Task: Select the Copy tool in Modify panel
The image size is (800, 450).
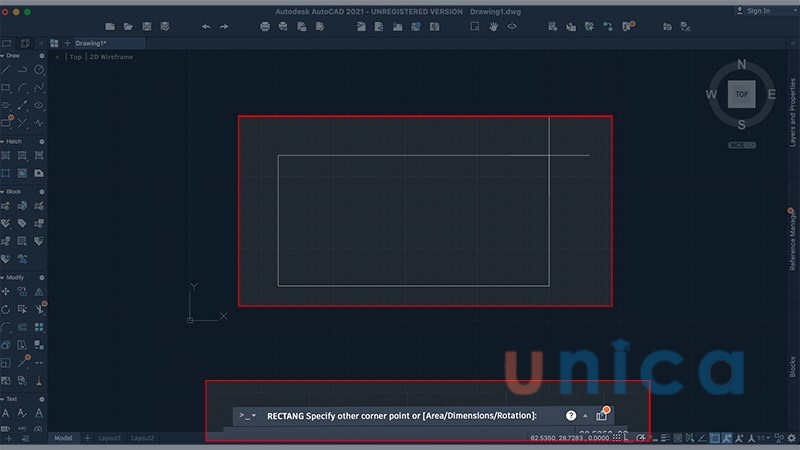Action: (22, 292)
